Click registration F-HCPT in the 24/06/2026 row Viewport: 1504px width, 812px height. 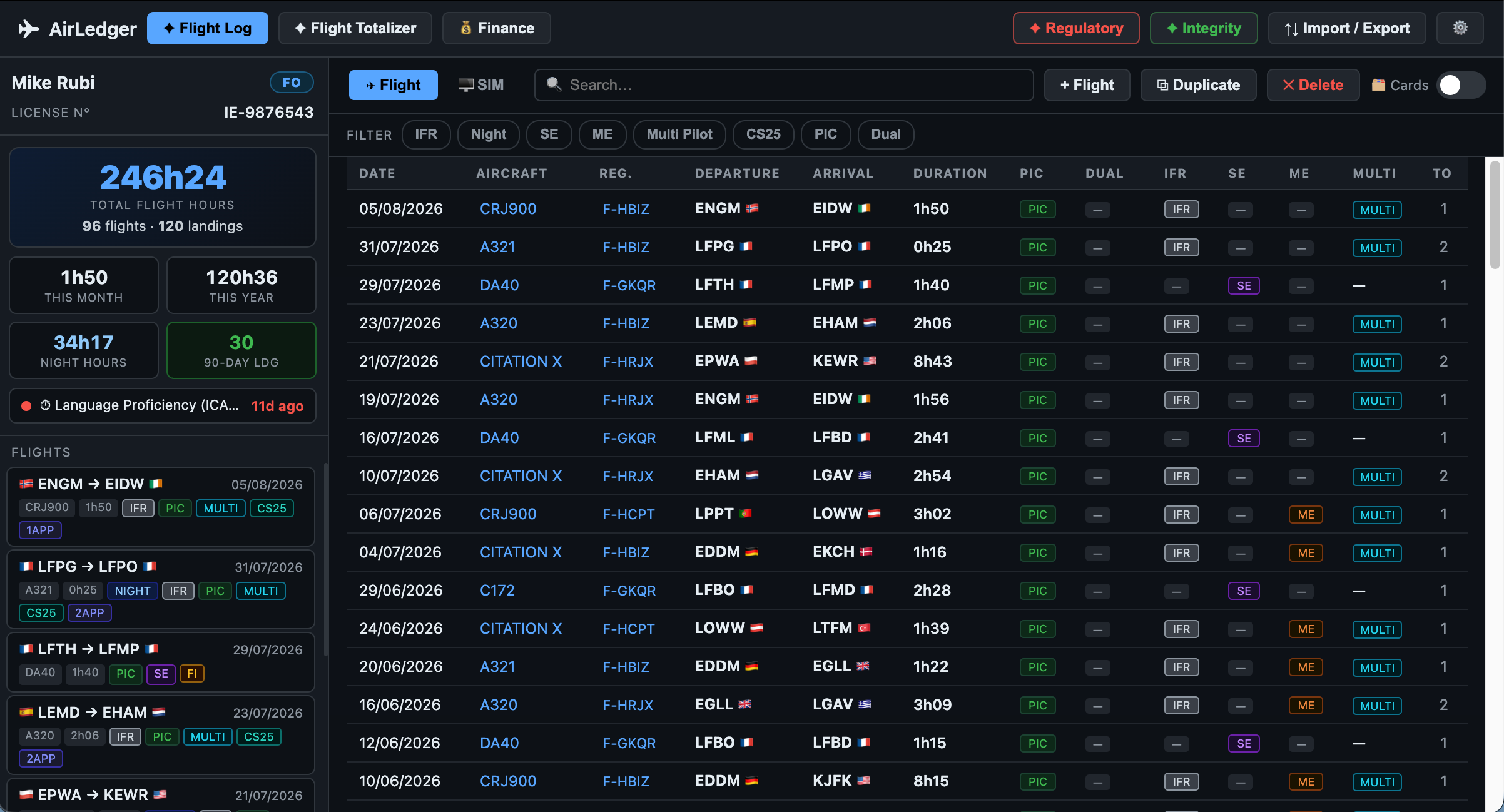(628, 629)
